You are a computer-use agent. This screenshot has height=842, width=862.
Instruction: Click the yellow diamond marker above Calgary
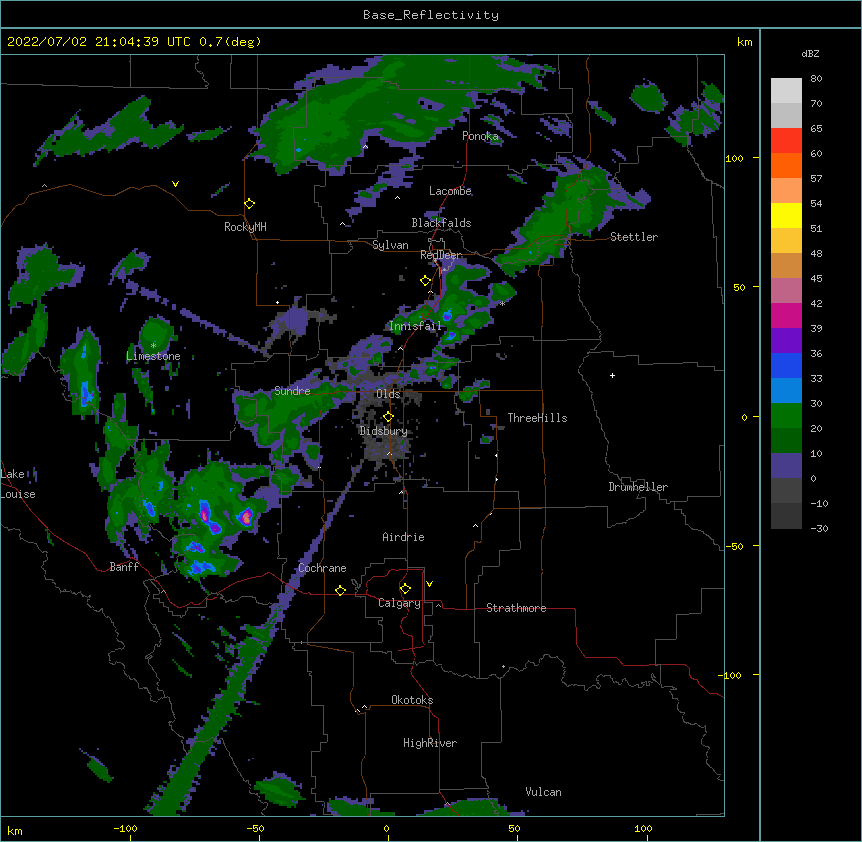405,589
